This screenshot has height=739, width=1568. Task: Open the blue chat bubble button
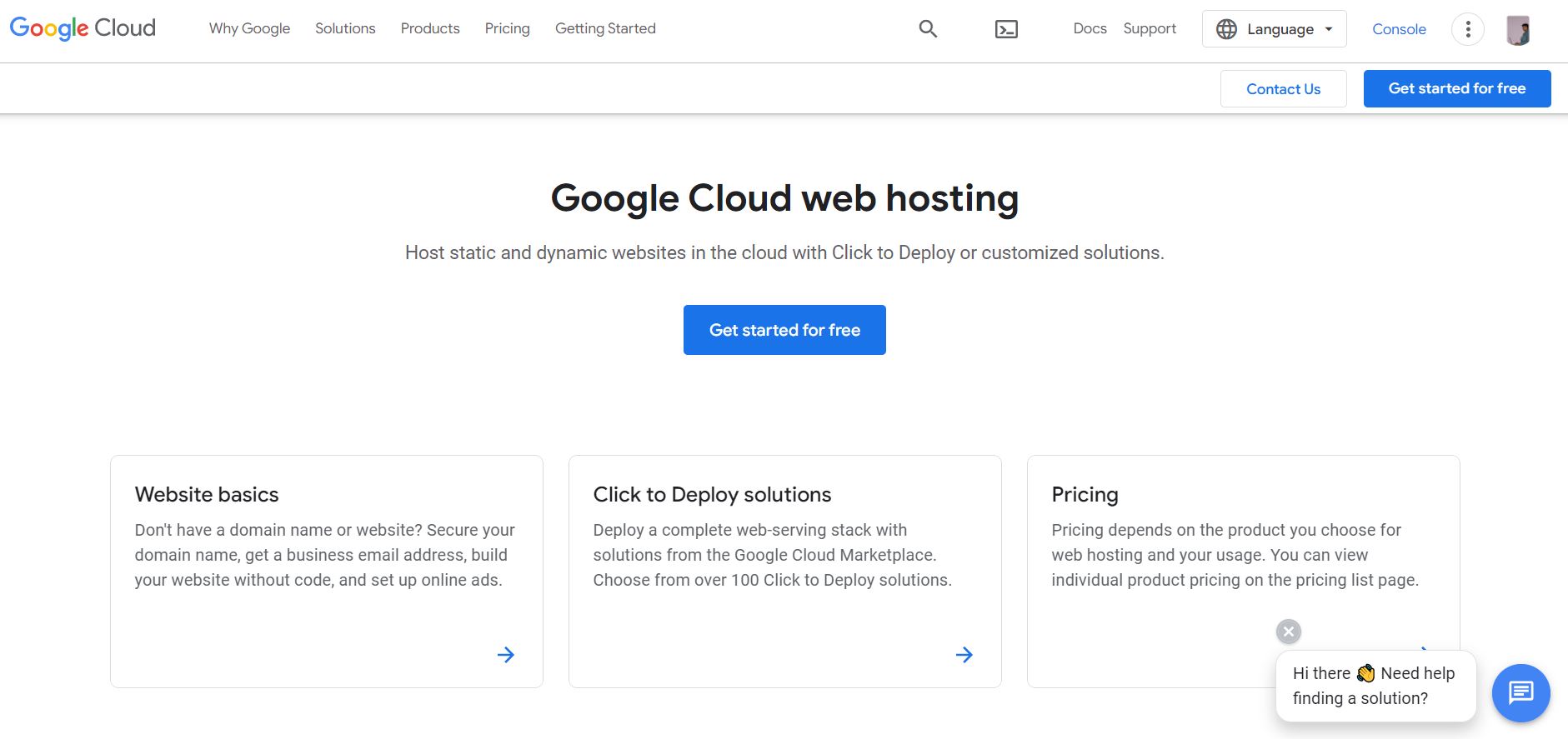[1520, 692]
